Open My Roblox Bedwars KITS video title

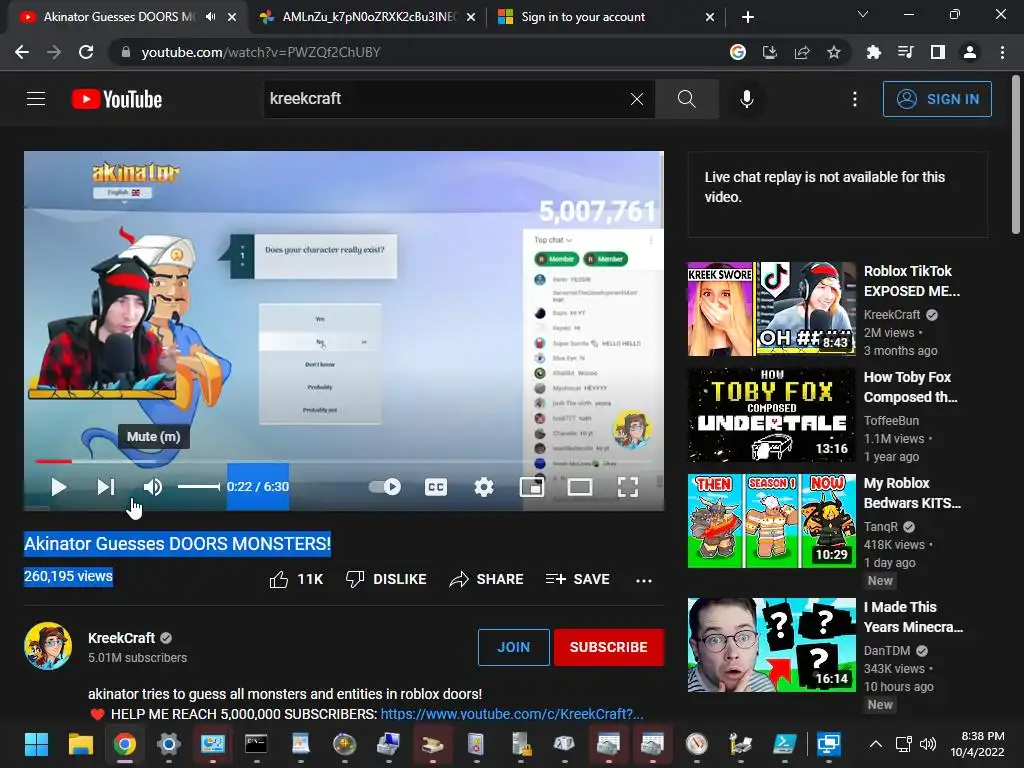click(x=912, y=493)
